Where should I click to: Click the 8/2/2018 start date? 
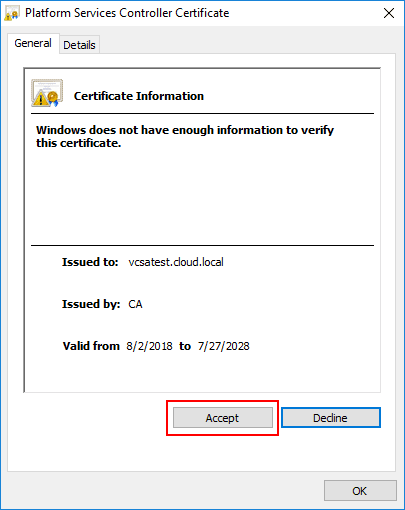[149, 346]
